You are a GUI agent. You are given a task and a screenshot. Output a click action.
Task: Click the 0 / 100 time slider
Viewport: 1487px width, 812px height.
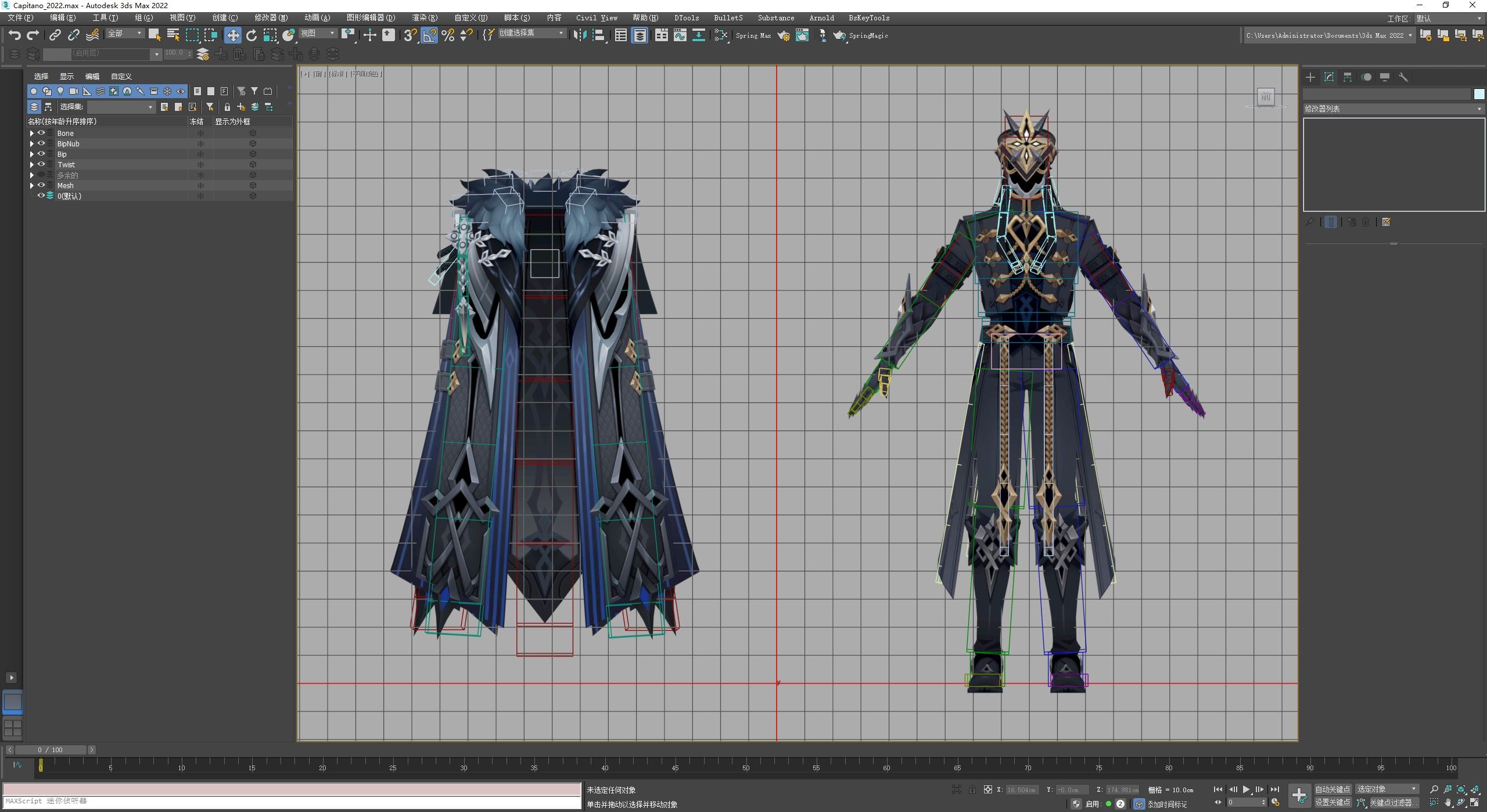[51, 750]
